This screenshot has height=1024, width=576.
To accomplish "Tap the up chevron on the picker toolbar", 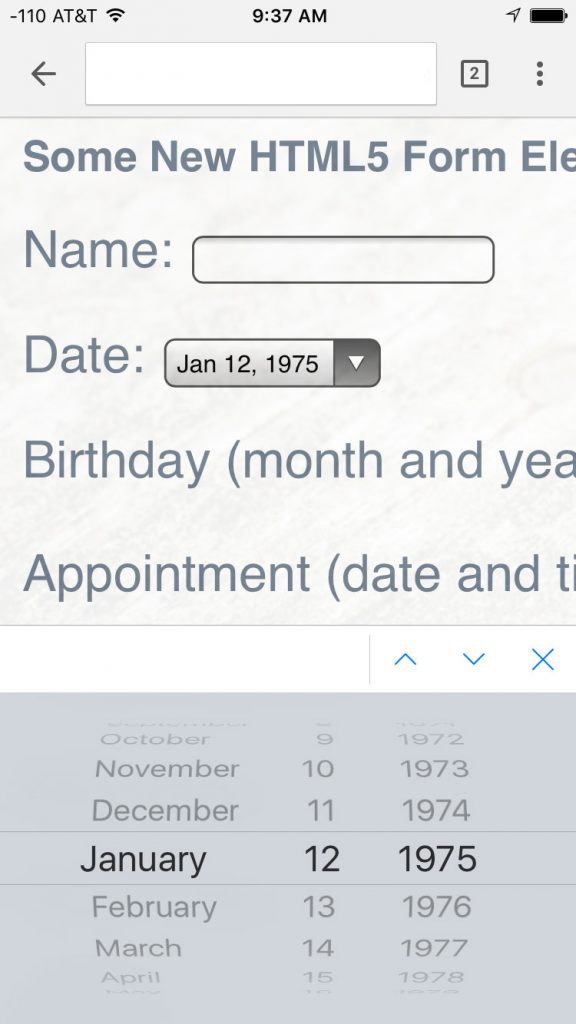I will [x=405, y=659].
